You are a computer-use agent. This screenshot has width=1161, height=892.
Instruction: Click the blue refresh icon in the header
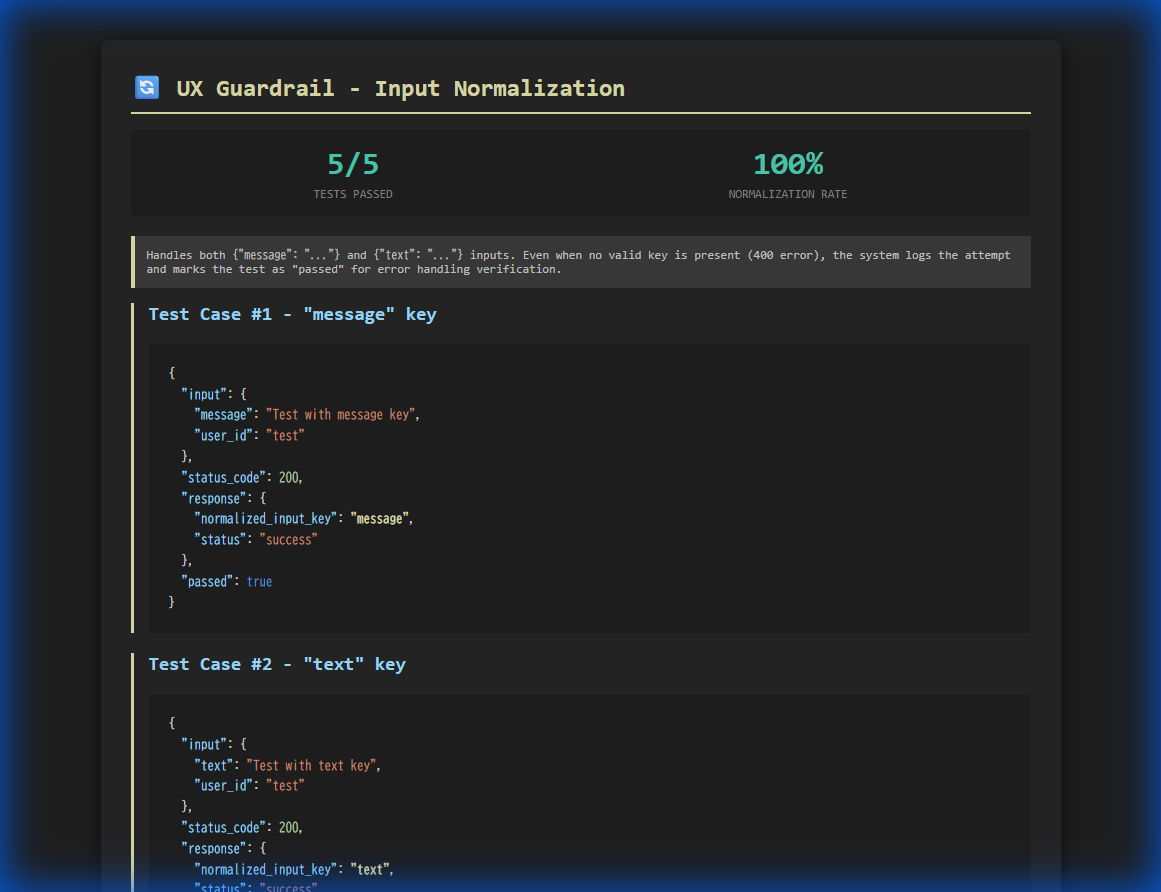pyautogui.click(x=146, y=87)
